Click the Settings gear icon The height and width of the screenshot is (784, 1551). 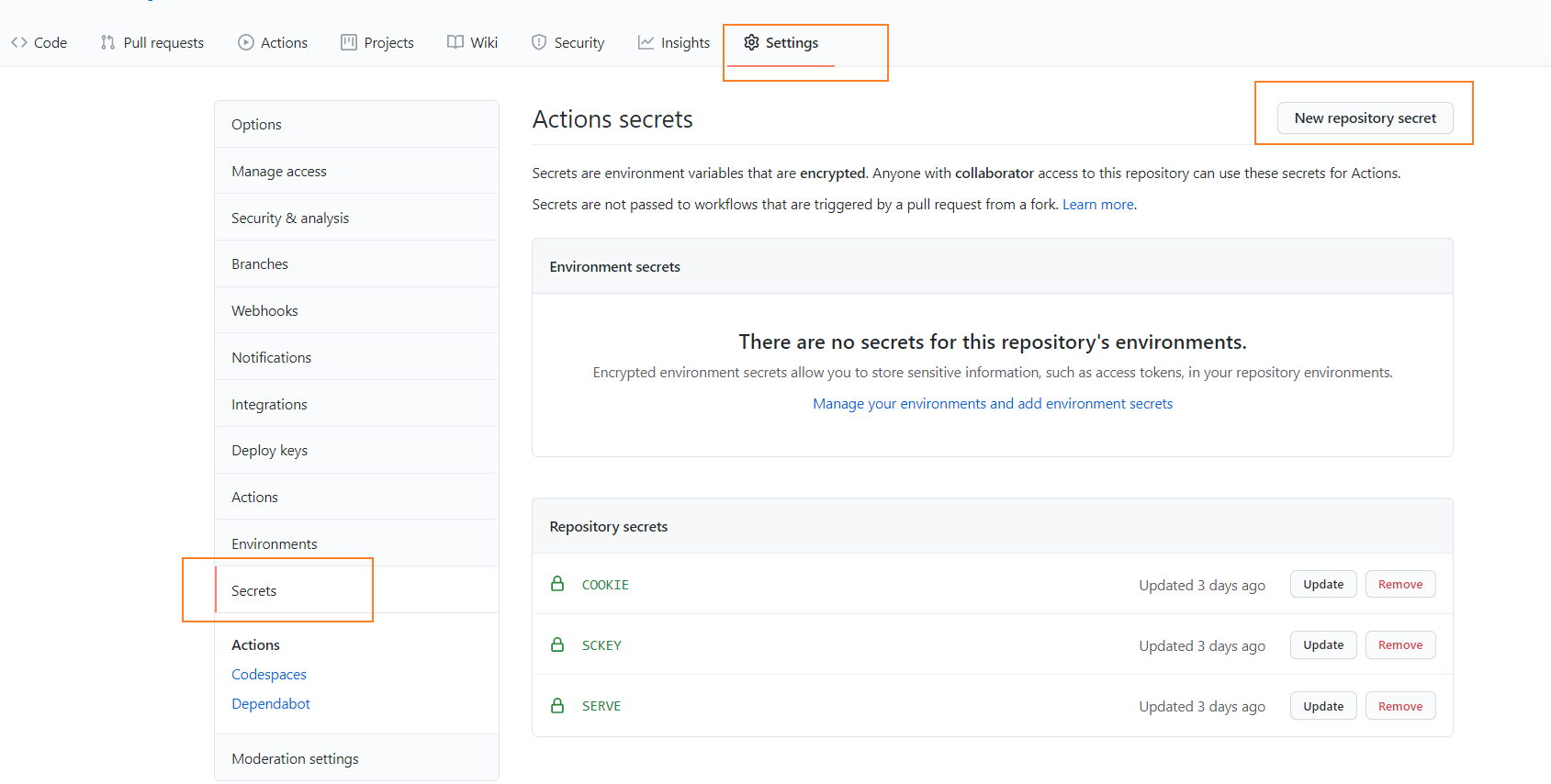pos(751,42)
